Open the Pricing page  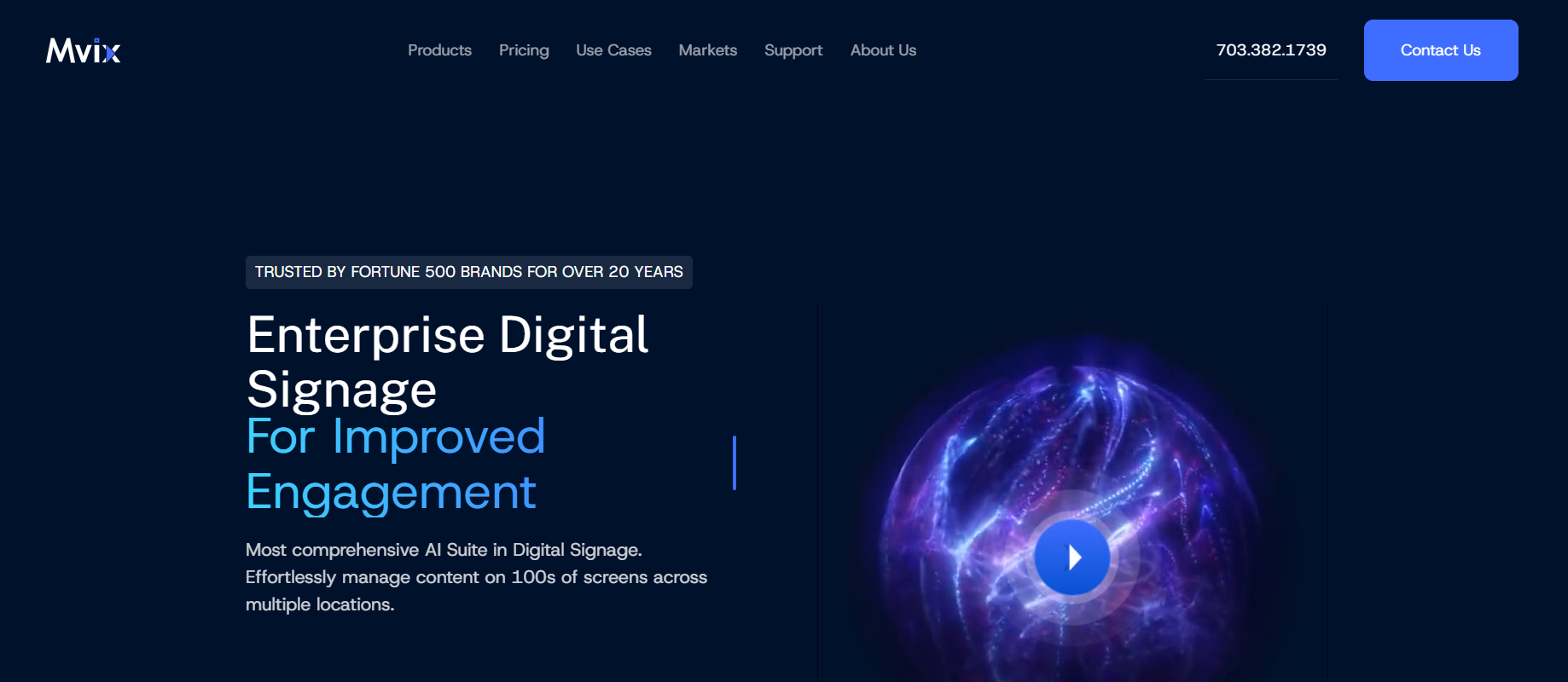tap(524, 50)
